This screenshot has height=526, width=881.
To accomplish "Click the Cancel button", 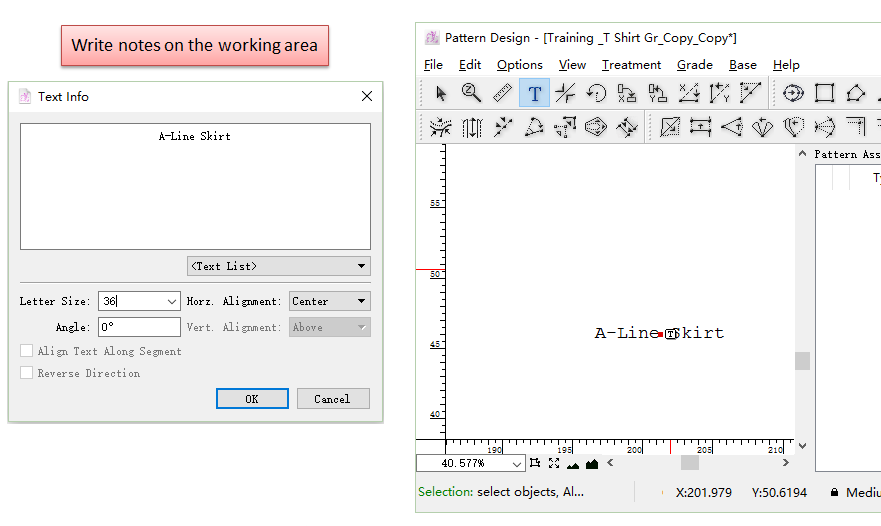I will pyautogui.click(x=333, y=399).
